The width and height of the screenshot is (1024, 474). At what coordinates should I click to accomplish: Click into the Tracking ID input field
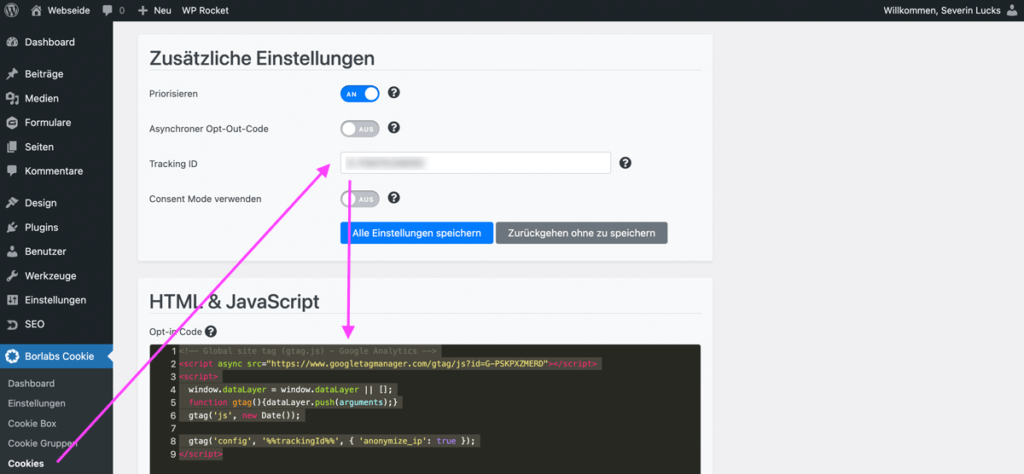[x=475, y=163]
